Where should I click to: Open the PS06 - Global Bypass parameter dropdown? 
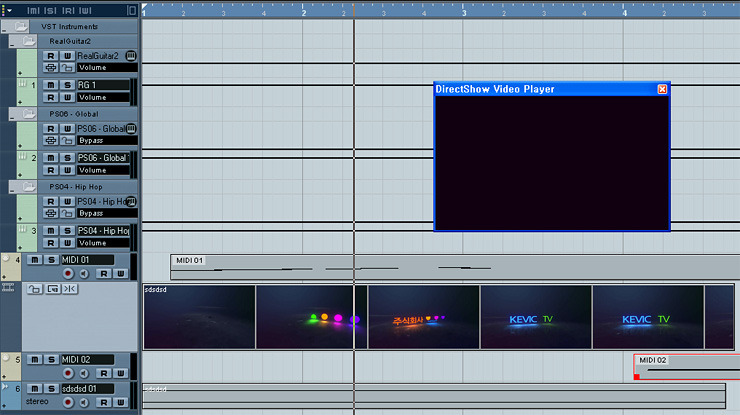107,140
